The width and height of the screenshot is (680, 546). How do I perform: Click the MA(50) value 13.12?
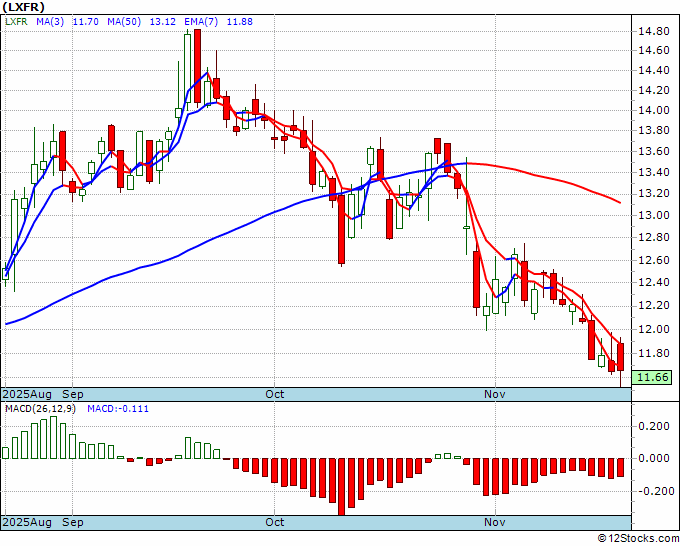pos(162,22)
